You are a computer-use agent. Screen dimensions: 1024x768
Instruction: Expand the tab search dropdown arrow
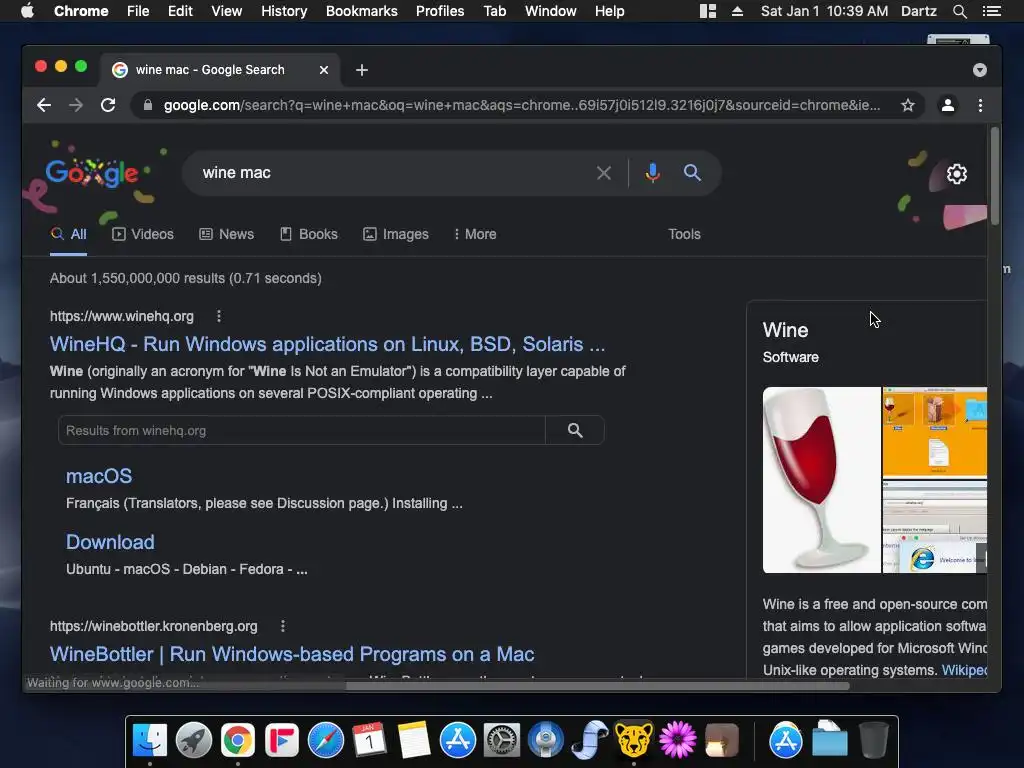click(980, 70)
